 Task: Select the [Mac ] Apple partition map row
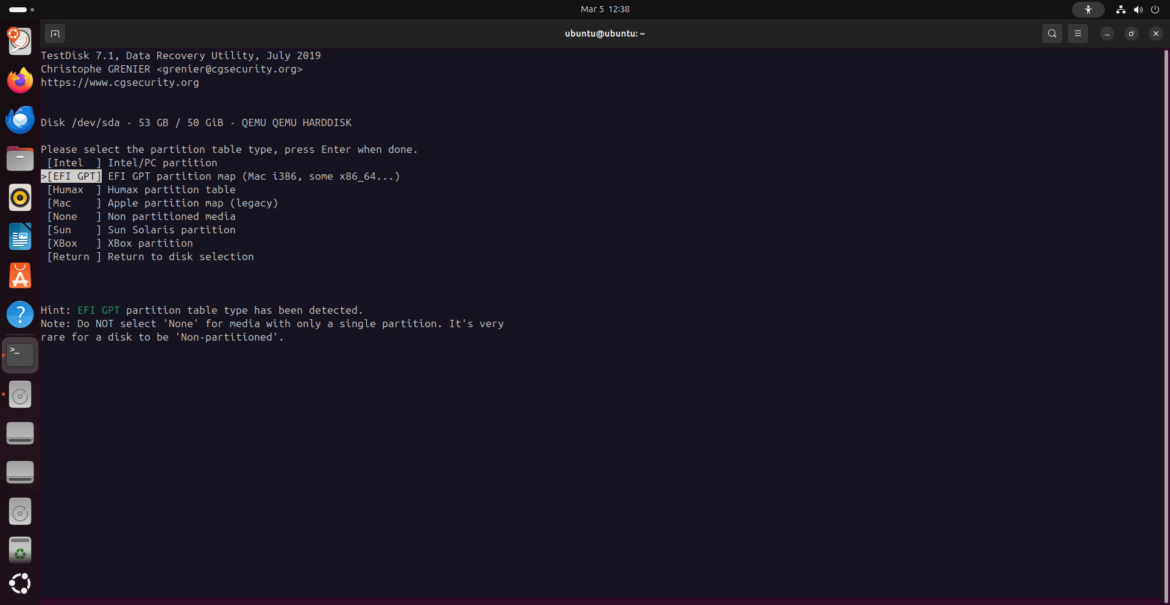point(163,203)
